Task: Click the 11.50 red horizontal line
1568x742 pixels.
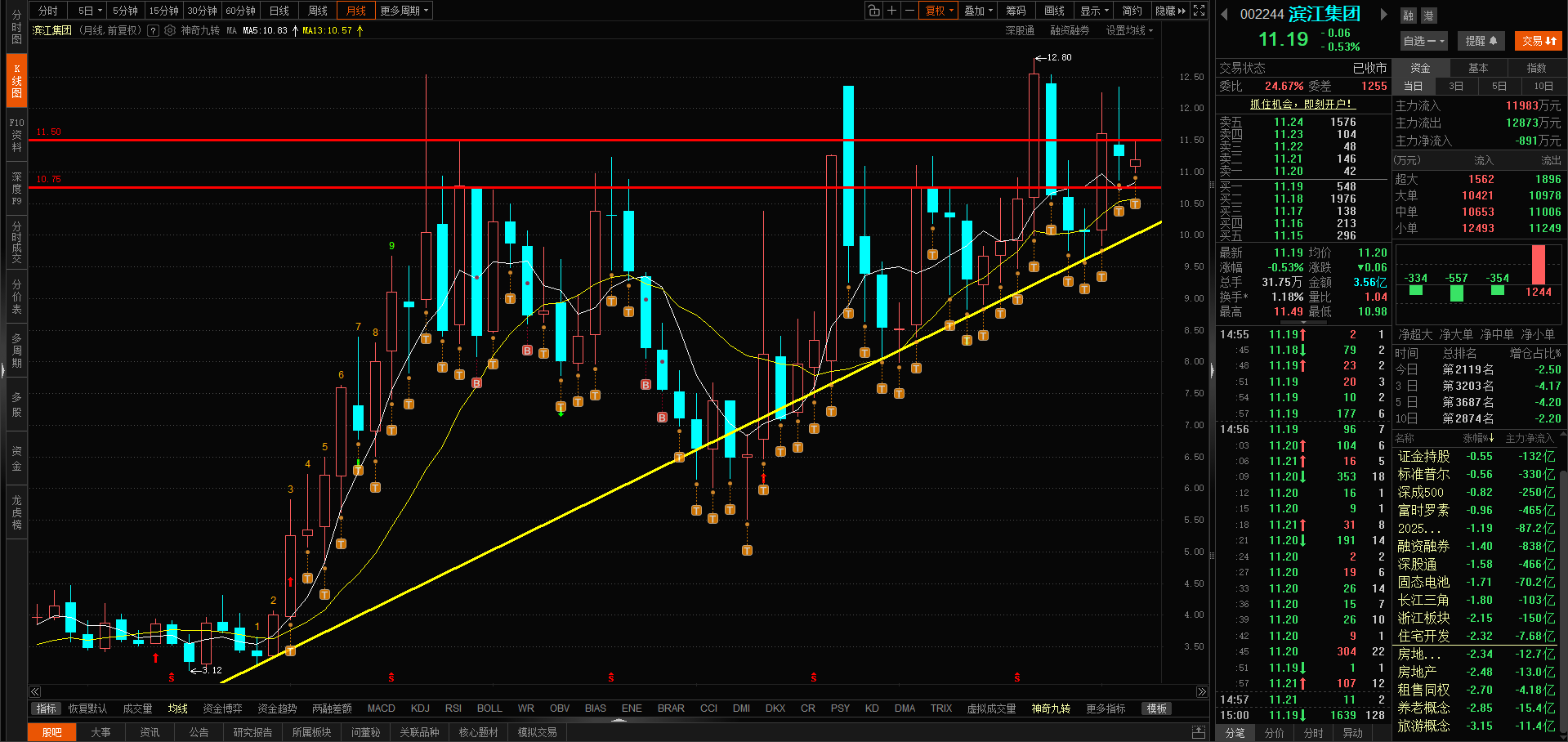Action: pyautogui.click(x=595, y=141)
